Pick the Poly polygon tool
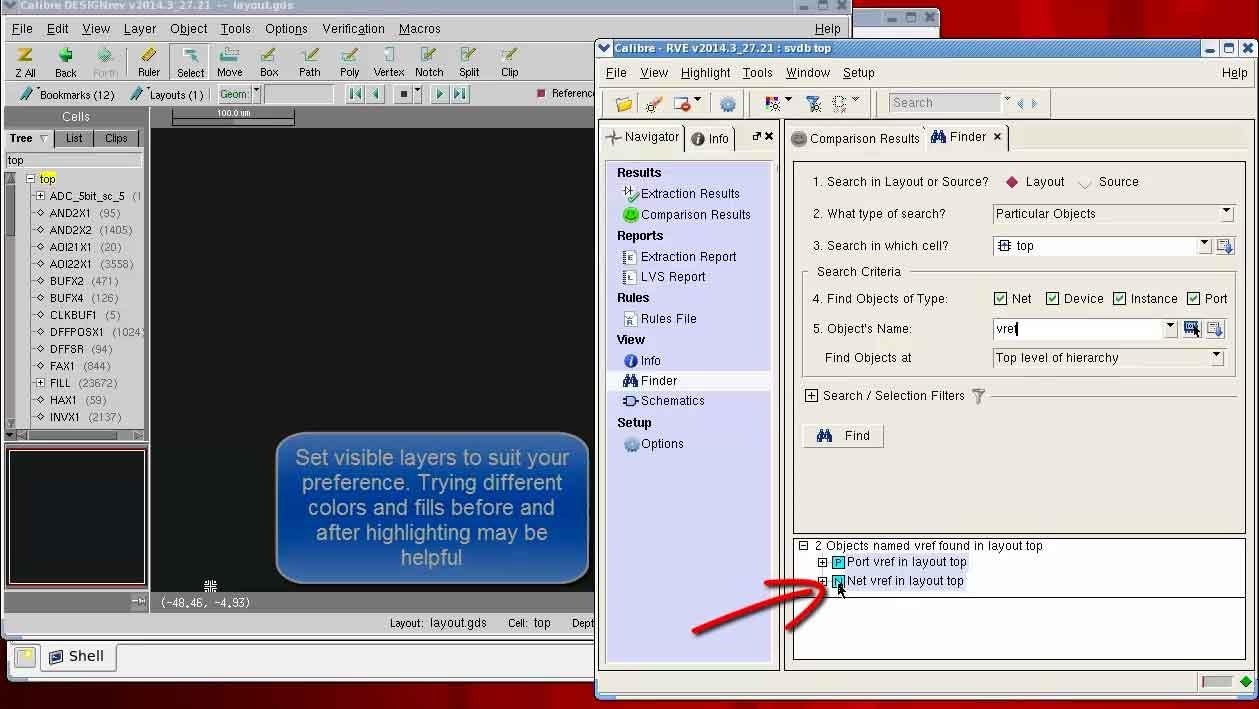 coord(349,61)
